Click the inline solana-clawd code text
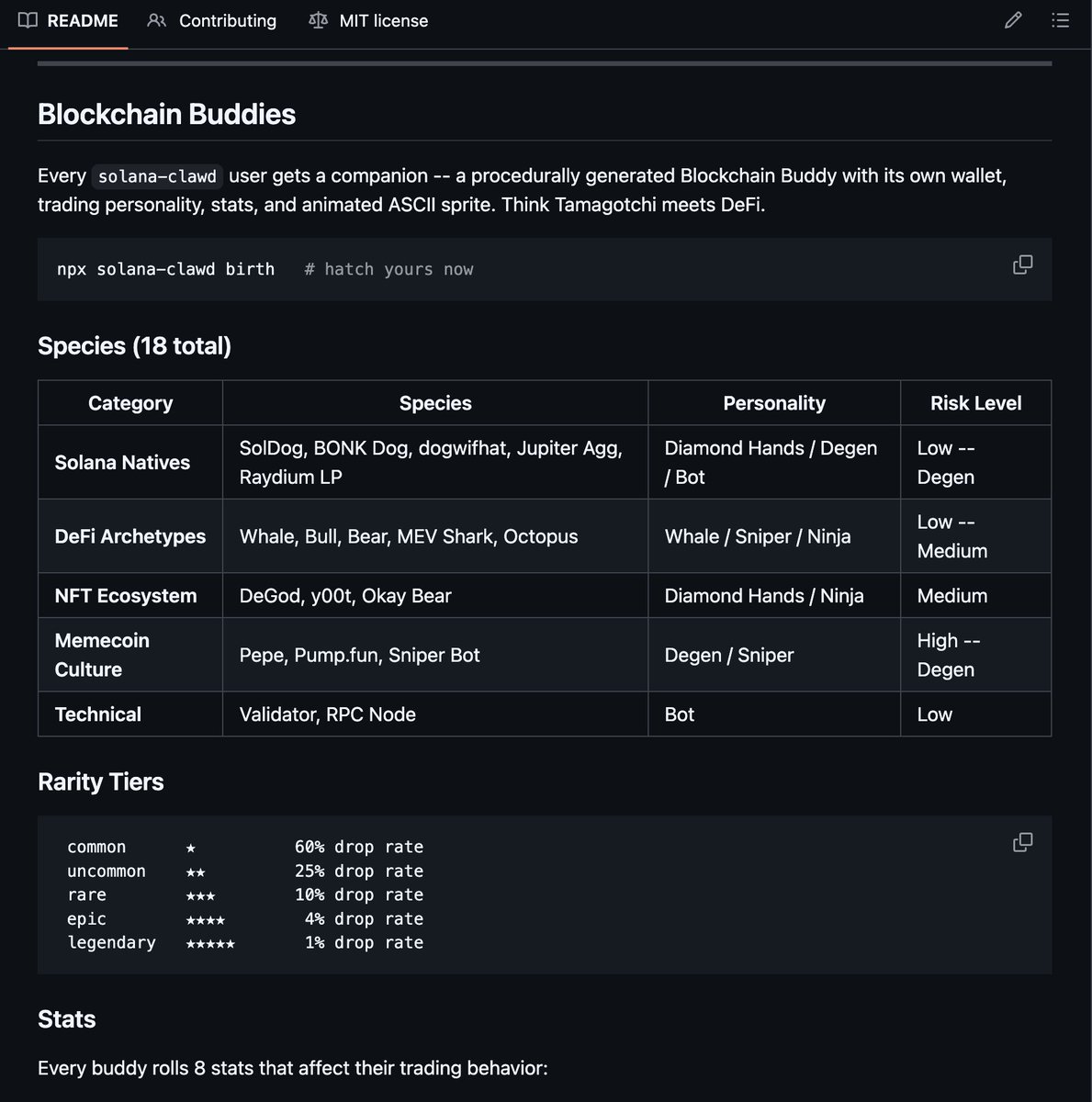The image size is (1092, 1102). pos(157,176)
